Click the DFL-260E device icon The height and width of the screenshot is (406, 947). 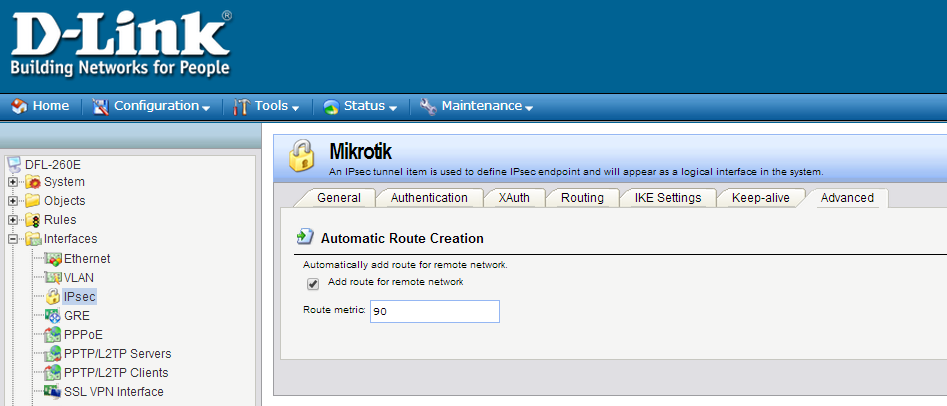[x=14, y=164]
